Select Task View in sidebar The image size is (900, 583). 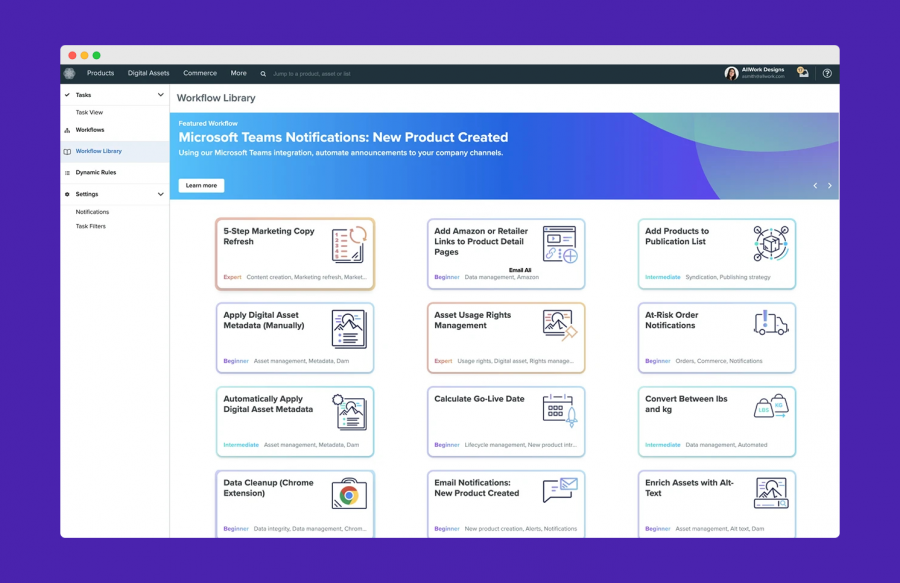(x=90, y=112)
